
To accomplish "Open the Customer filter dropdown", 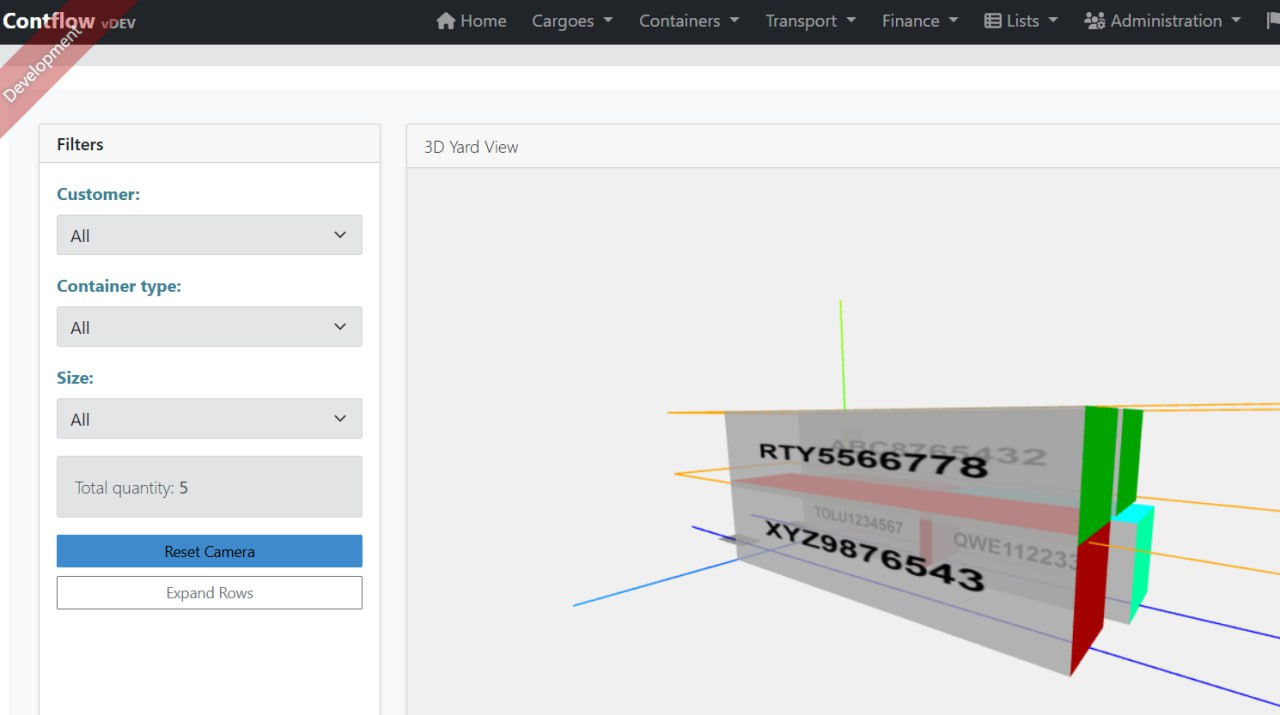I will [209, 235].
